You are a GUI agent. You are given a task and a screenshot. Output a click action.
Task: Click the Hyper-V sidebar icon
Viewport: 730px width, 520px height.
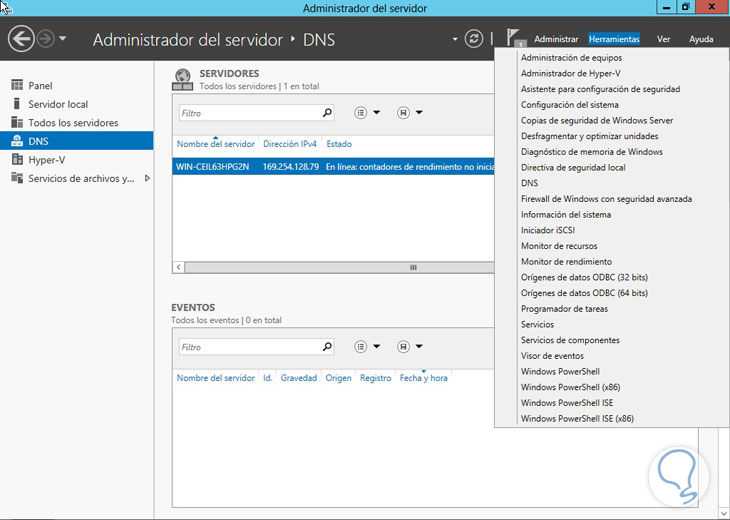(x=17, y=159)
